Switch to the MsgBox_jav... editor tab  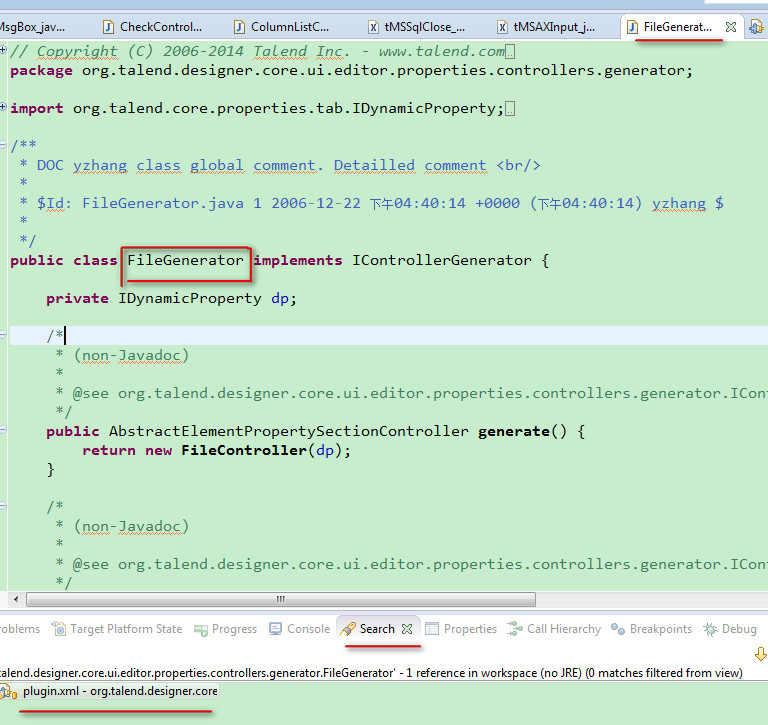tap(32, 27)
